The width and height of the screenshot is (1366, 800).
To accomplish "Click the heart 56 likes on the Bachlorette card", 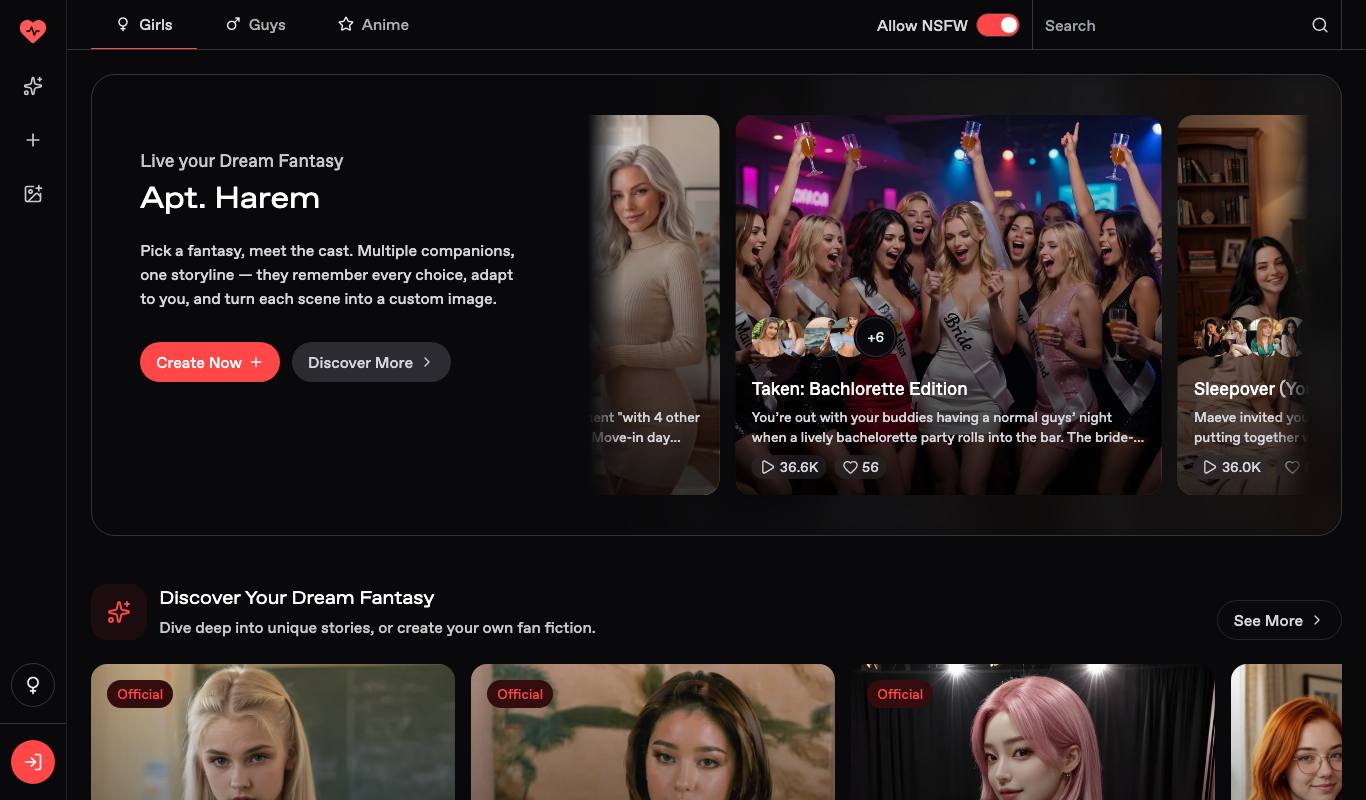I will 860,467.
